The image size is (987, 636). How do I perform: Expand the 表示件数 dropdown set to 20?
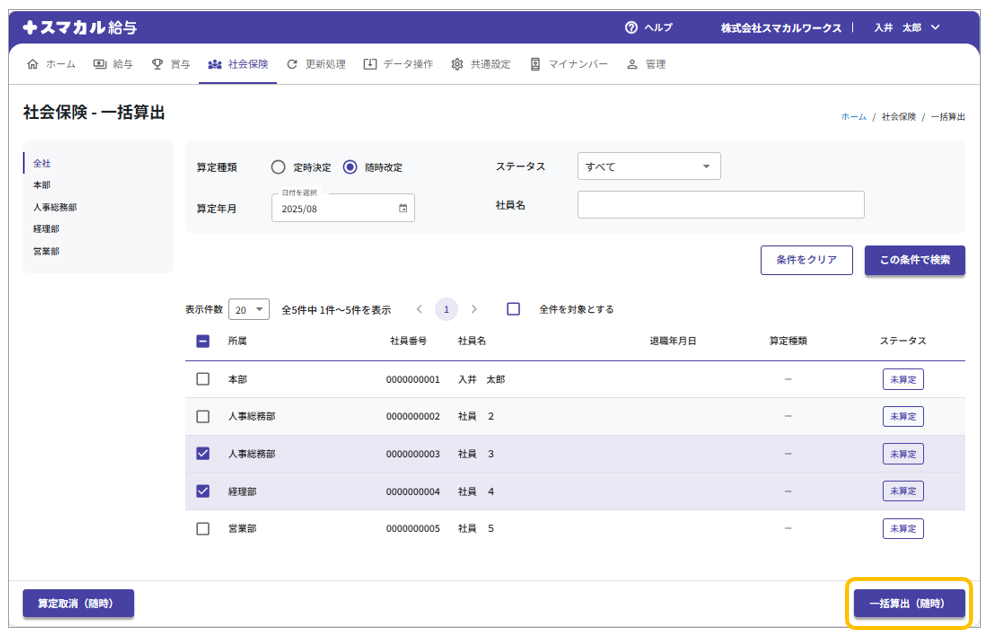[249, 309]
